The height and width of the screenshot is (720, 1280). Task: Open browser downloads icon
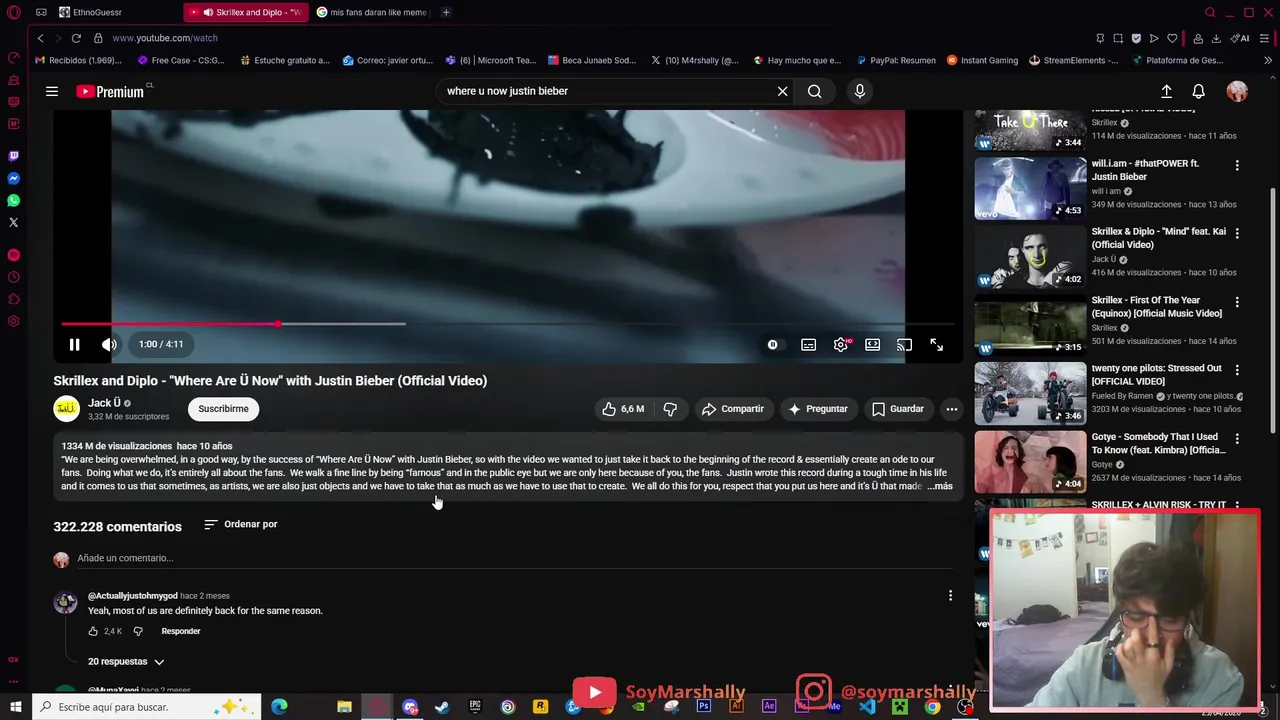pos(1216,38)
